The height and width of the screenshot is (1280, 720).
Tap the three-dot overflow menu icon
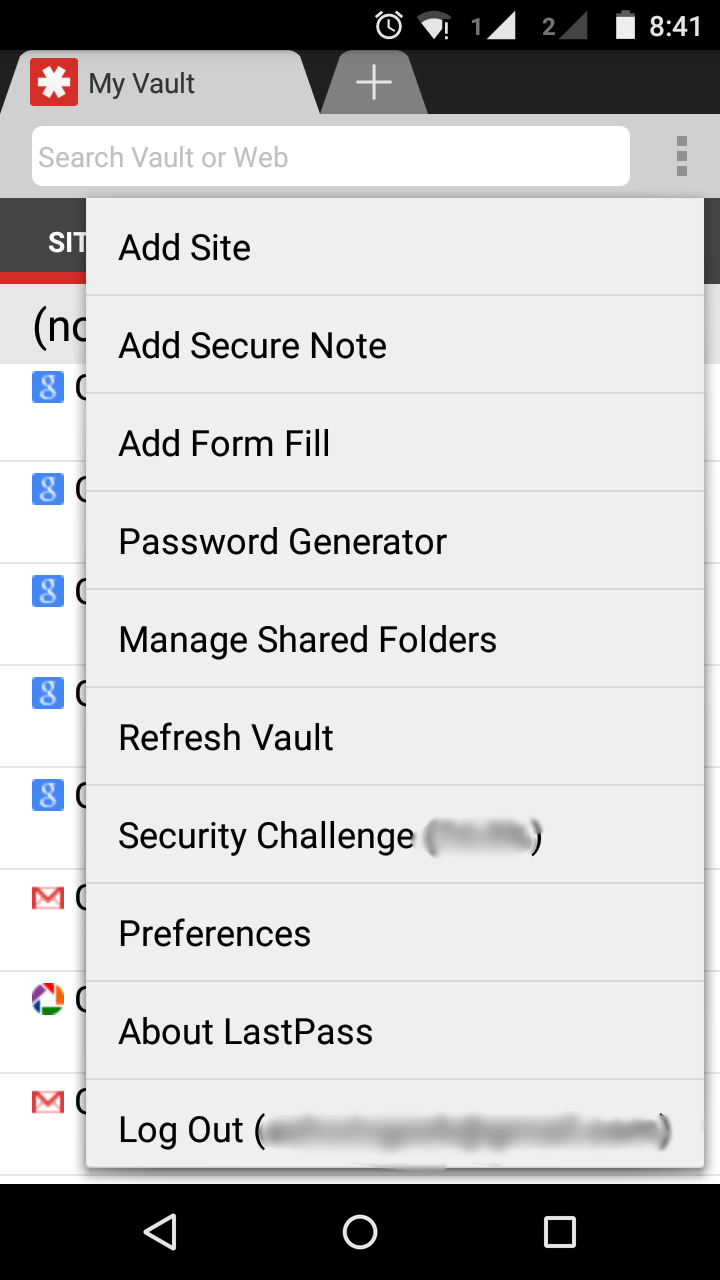pos(682,157)
